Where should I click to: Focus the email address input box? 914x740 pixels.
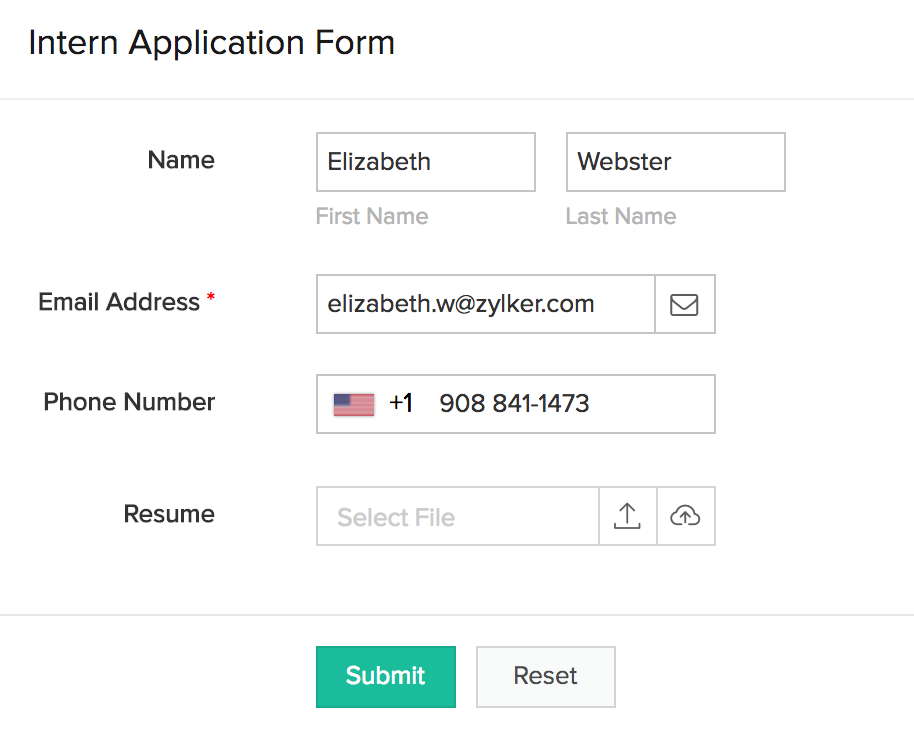coord(485,304)
